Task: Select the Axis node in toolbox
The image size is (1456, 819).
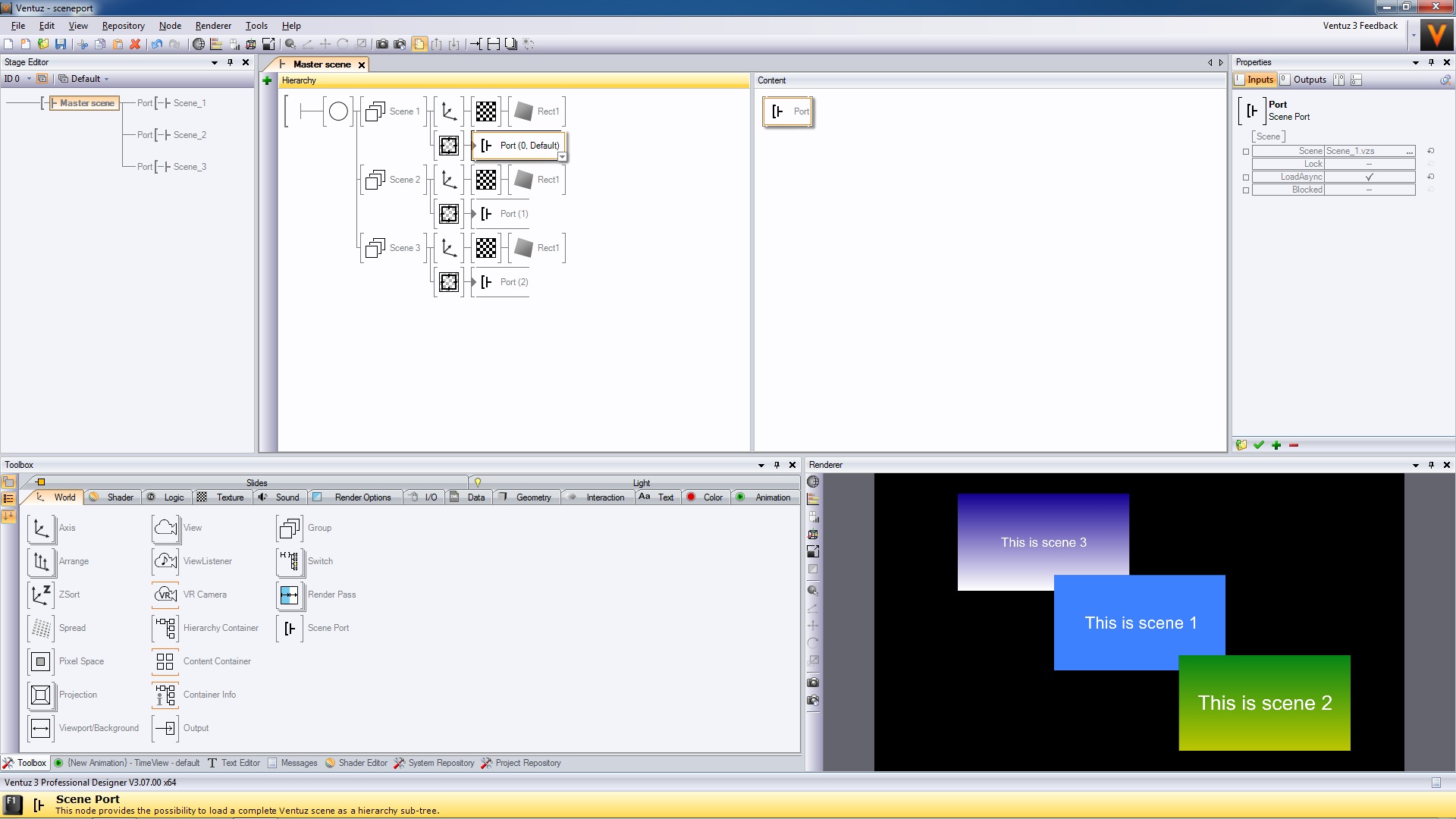Action: (41, 528)
